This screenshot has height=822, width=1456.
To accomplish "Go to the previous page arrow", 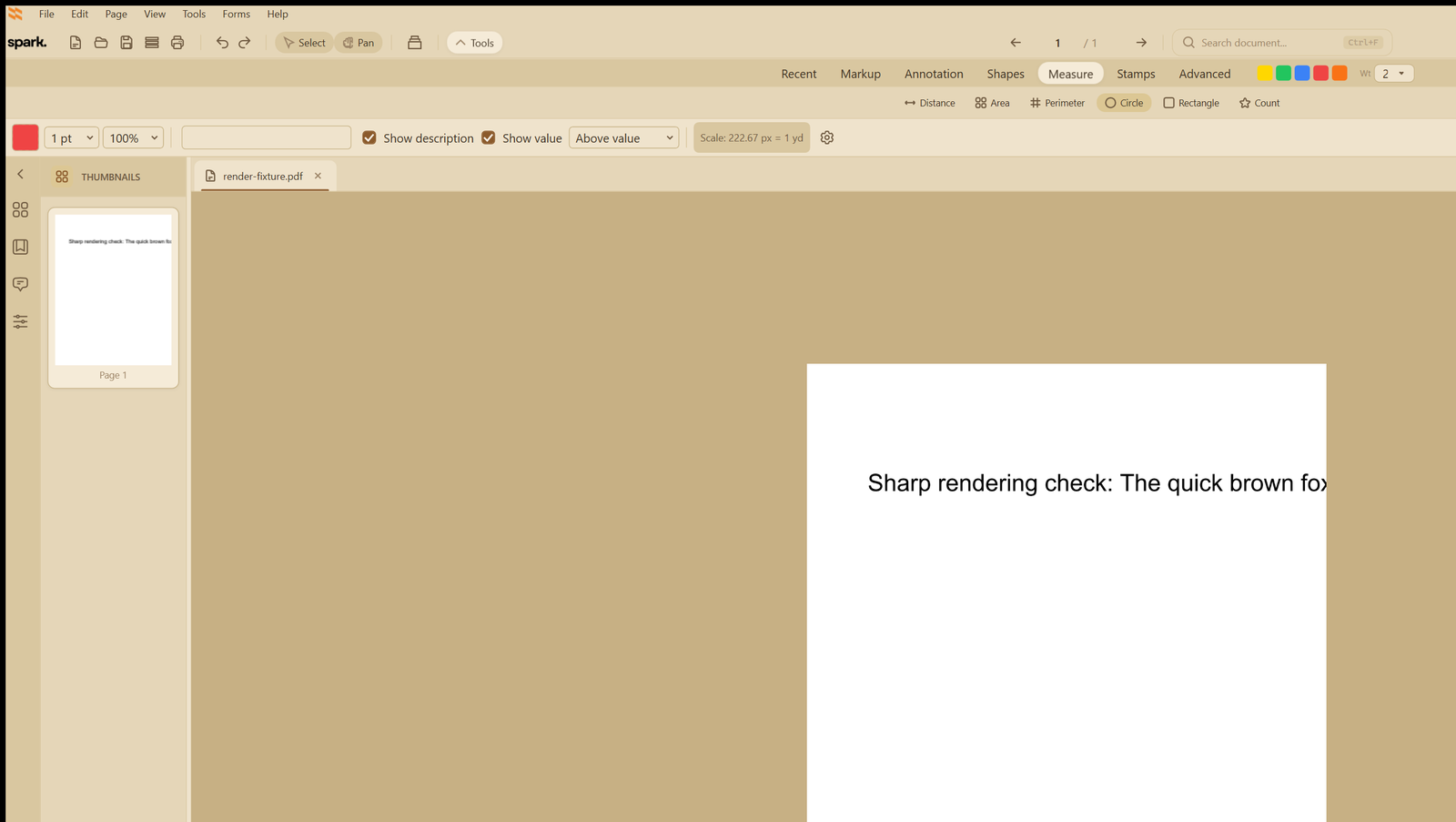I will coord(1016,43).
